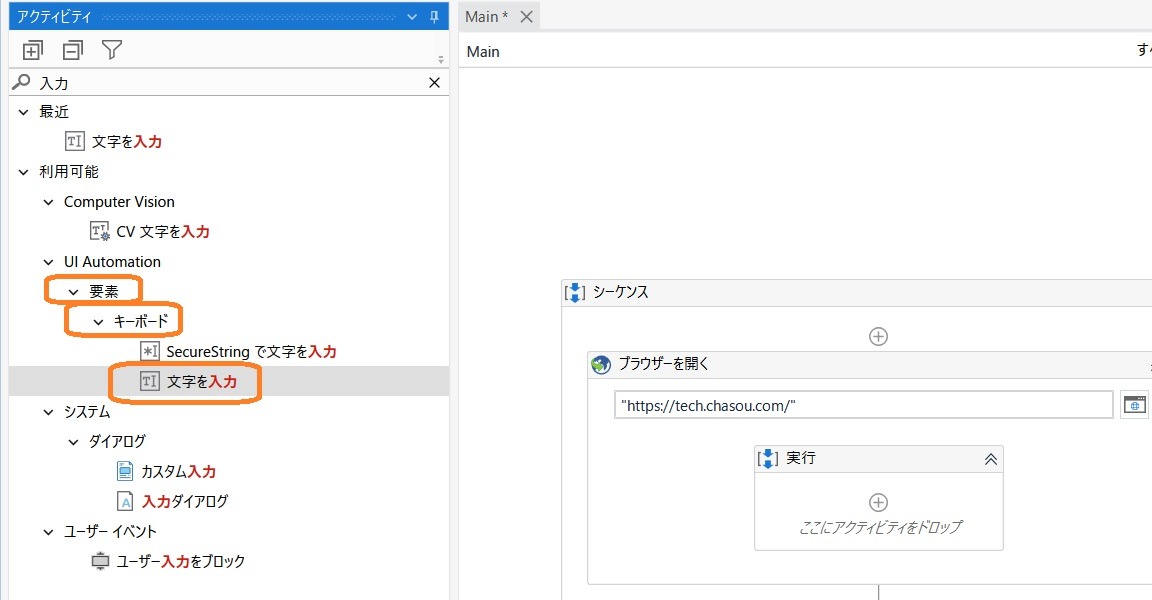Screen dimensions: 1152x600
Task: Click the シーケンス icon on the sequence header
Action: [573, 292]
